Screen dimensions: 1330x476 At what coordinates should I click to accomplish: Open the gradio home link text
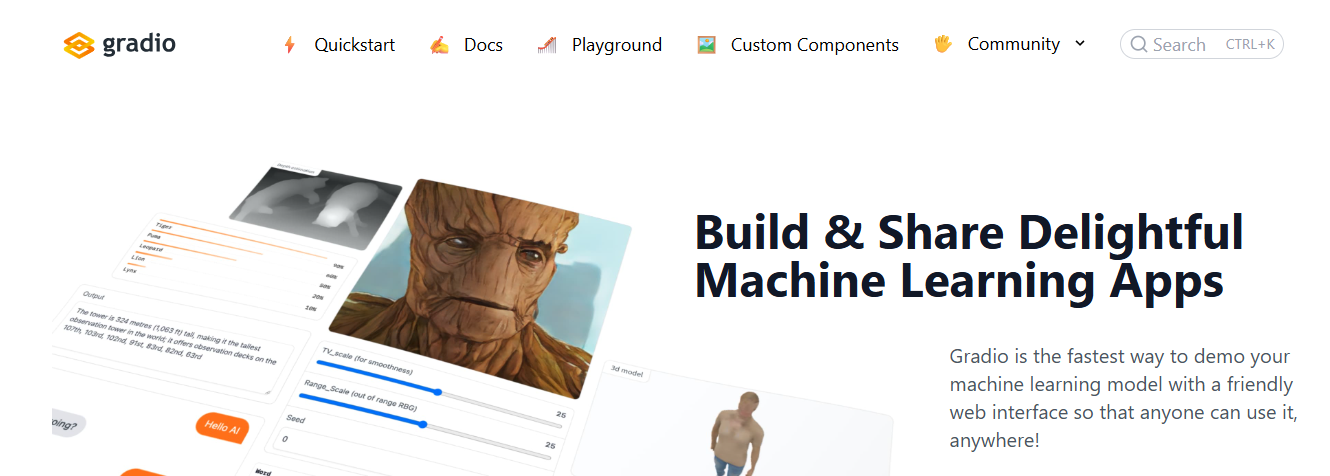pyautogui.click(x=139, y=44)
